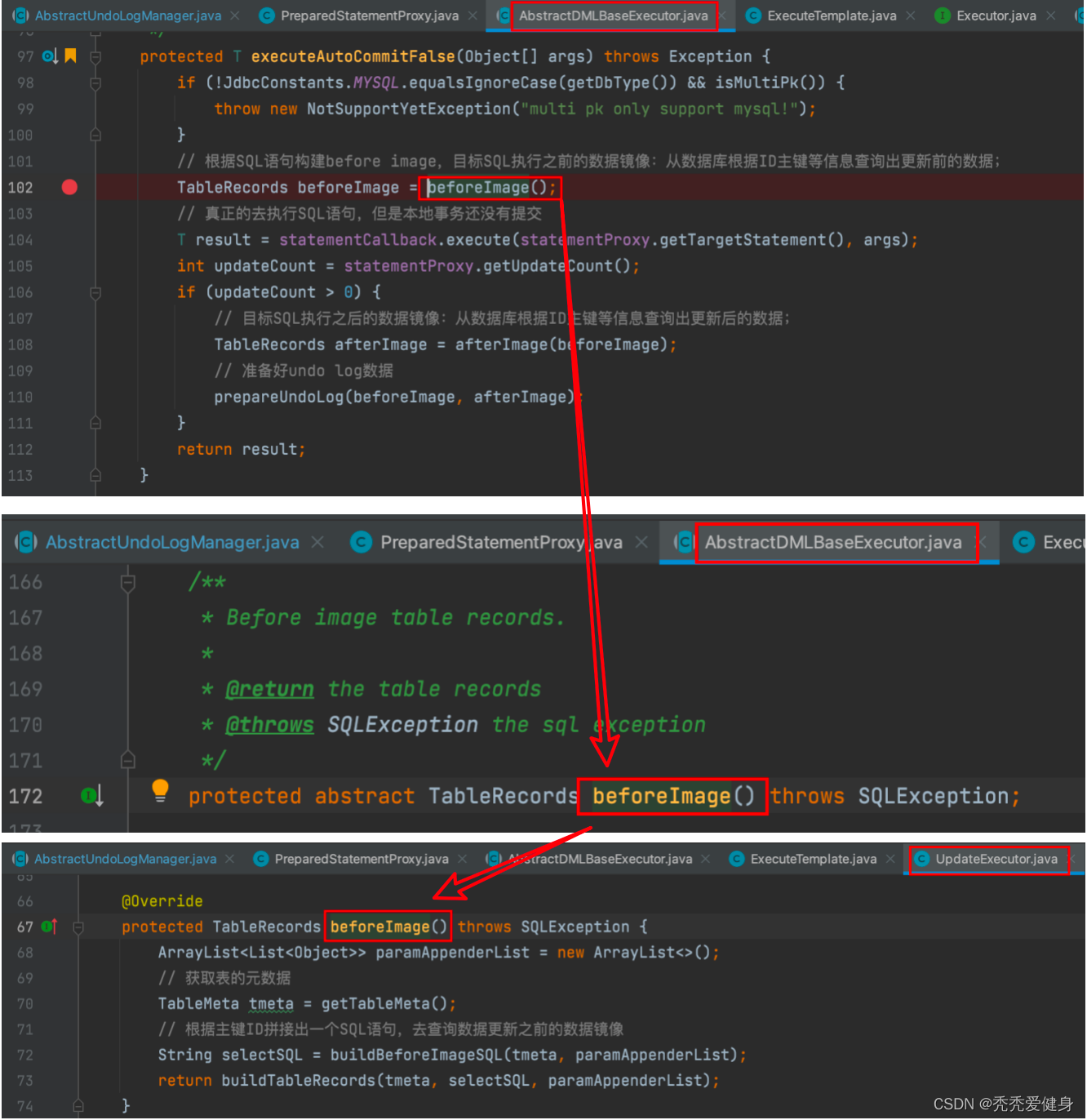The height and width of the screenshot is (1120, 1087).
Task: Click the abstract beforeImage() declaration on line 172
Action: click(x=673, y=796)
